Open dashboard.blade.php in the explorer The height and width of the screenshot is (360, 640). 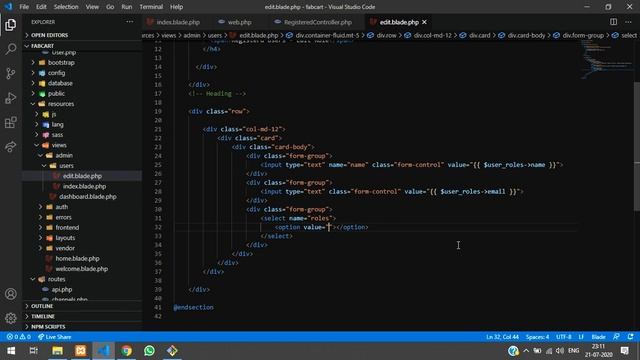tap(87, 196)
